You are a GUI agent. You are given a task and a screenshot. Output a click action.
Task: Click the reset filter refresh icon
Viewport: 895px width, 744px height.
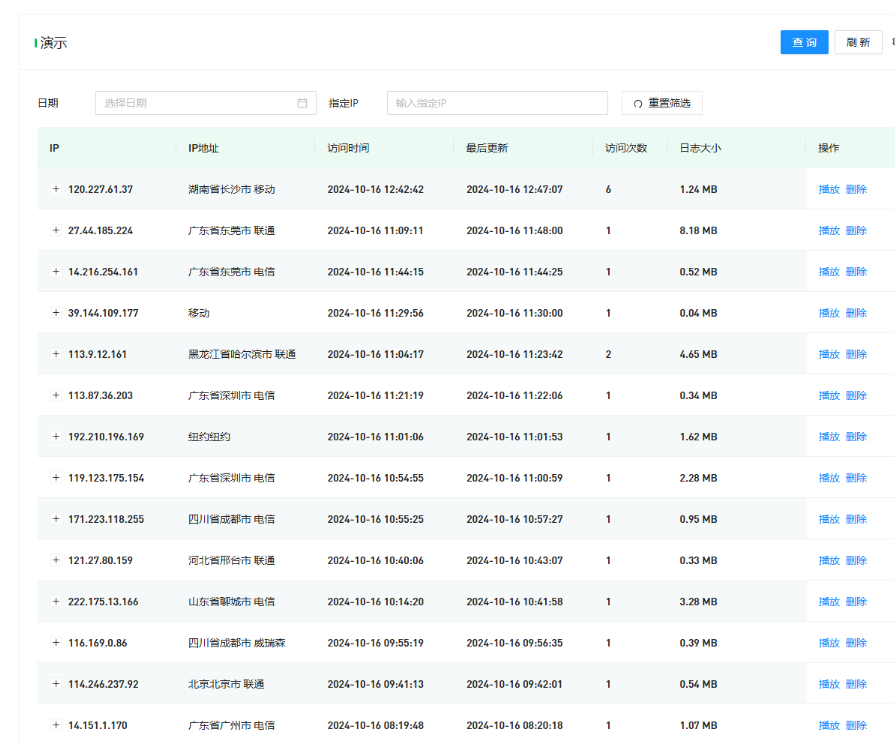[638, 104]
